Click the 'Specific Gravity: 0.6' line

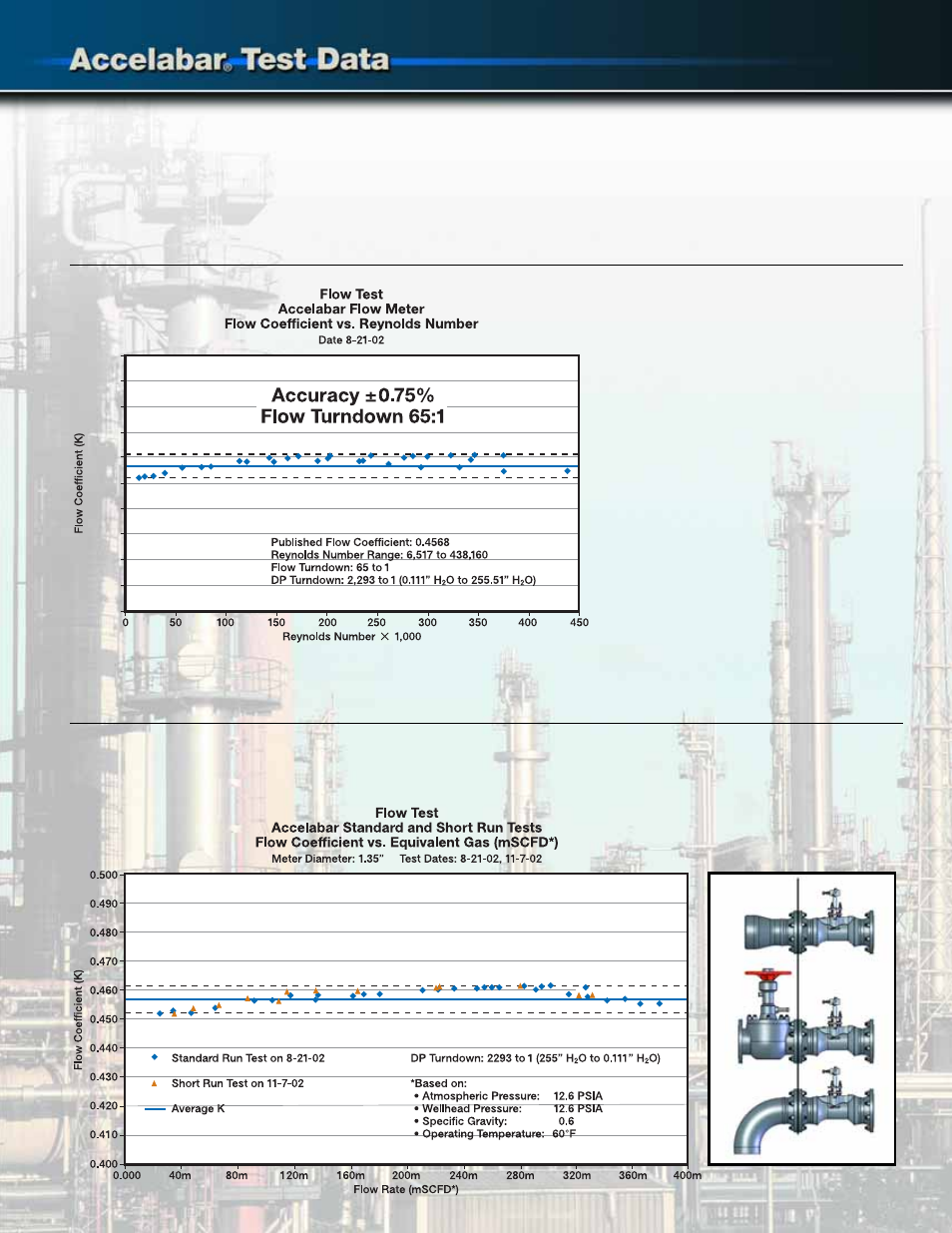495,1121
